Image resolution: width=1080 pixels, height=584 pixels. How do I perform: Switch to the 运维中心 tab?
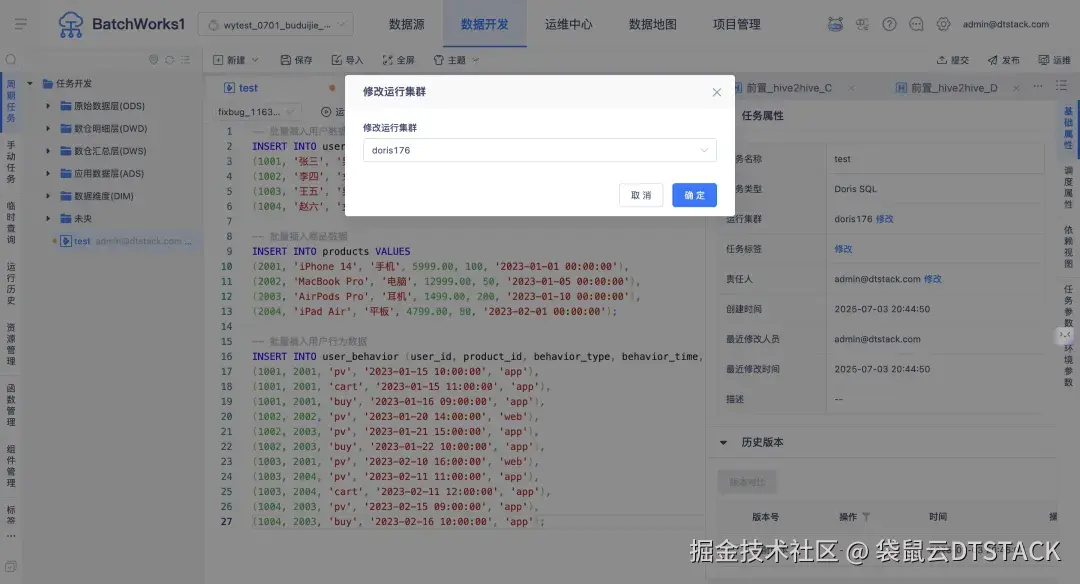click(x=569, y=25)
